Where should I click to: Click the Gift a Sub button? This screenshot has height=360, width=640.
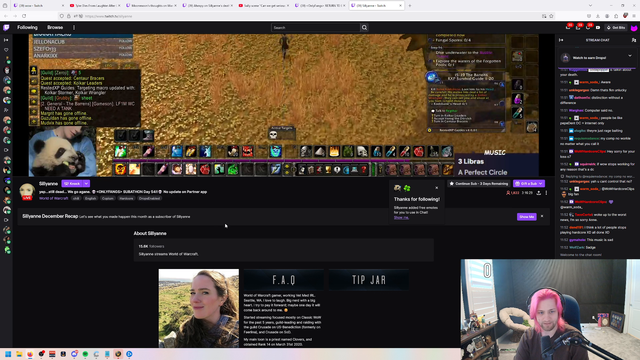point(529,184)
